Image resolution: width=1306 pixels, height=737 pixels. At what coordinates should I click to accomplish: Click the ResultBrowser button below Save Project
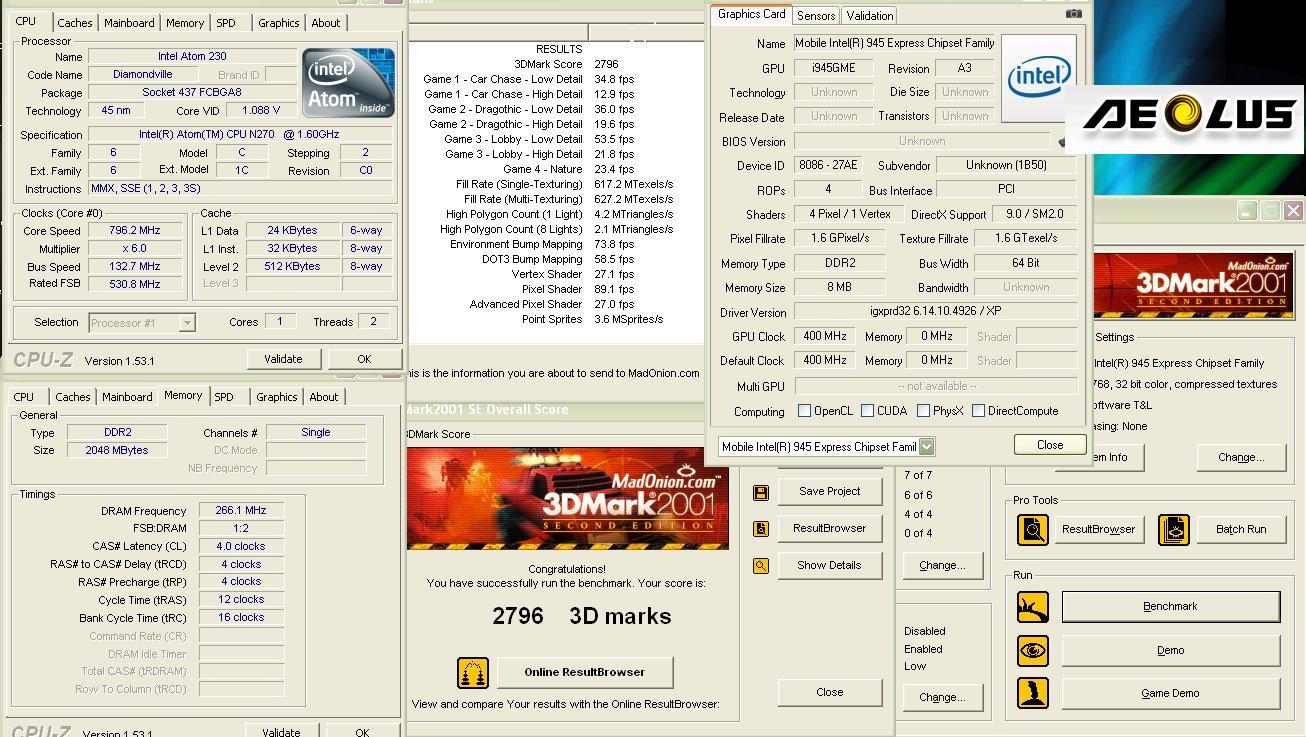click(830, 528)
